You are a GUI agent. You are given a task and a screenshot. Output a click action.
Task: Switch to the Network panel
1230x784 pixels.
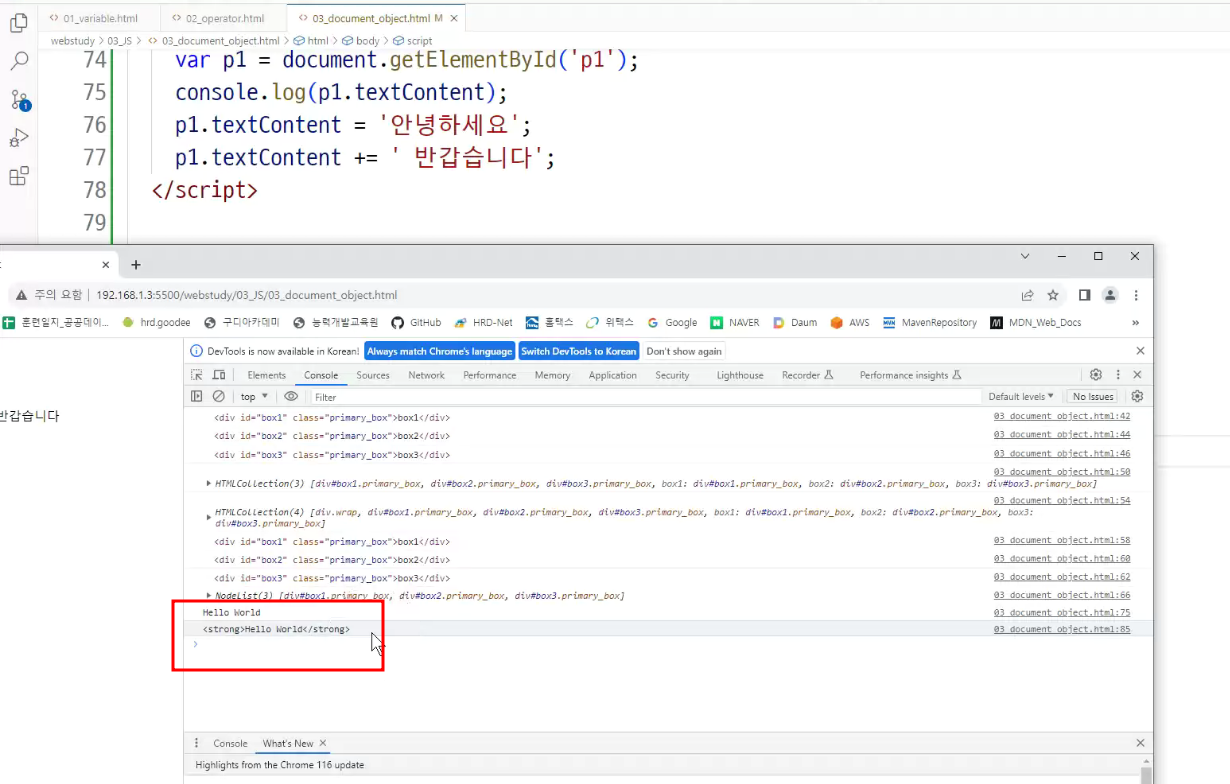coord(426,375)
